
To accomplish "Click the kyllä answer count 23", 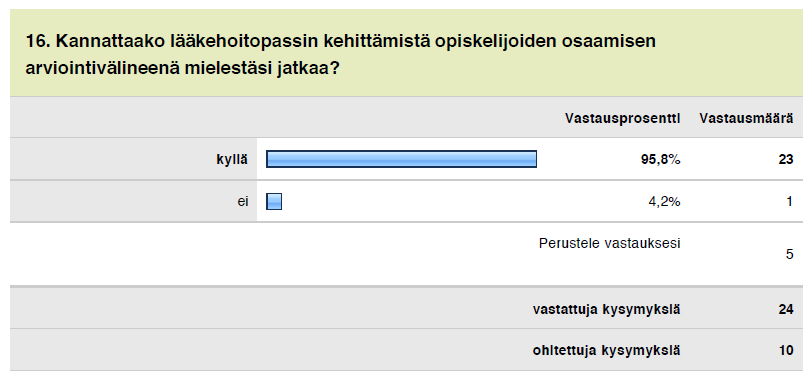I will [786, 160].
